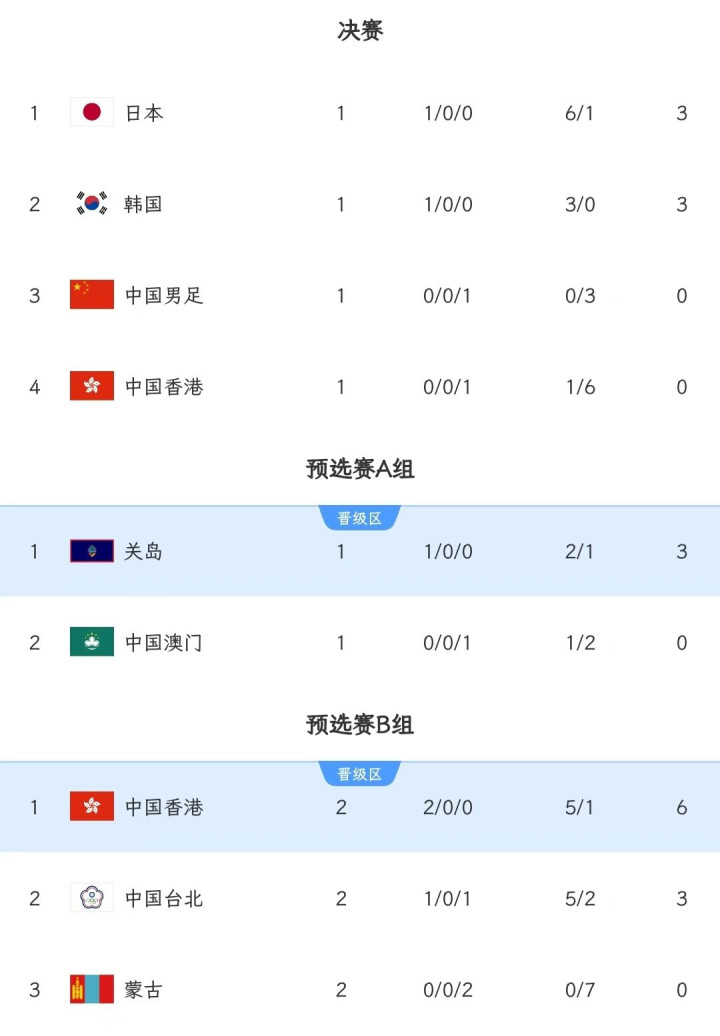
Task: Click the 预选赛B组 section heading
Action: click(360, 724)
